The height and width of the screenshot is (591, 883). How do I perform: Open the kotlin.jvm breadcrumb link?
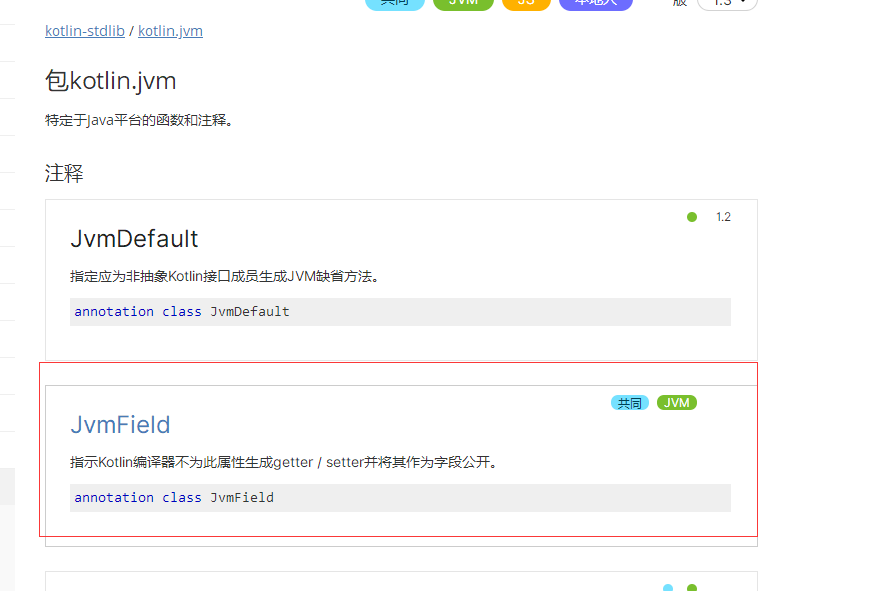[170, 31]
